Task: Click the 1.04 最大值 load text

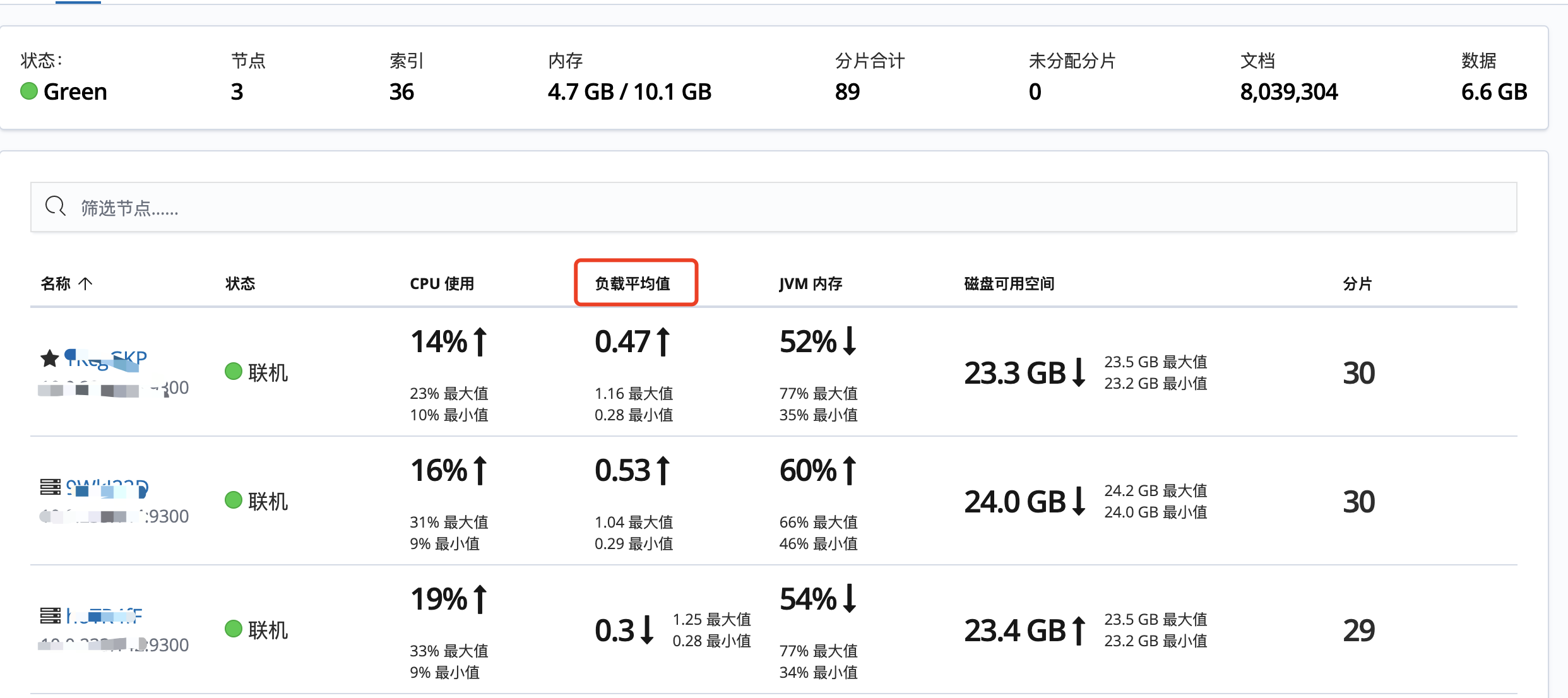Action: coord(634,523)
